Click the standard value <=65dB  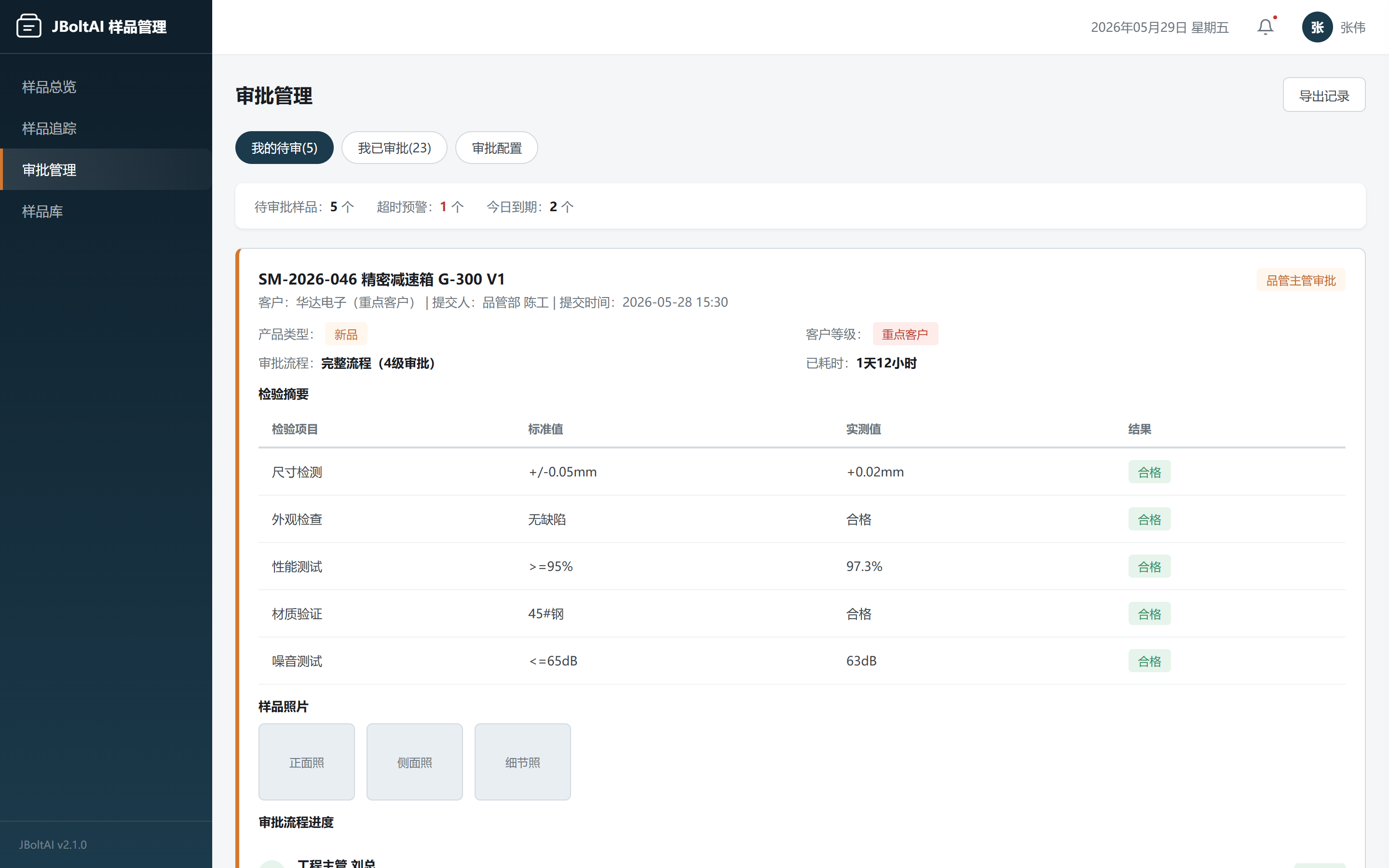tap(553, 661)
